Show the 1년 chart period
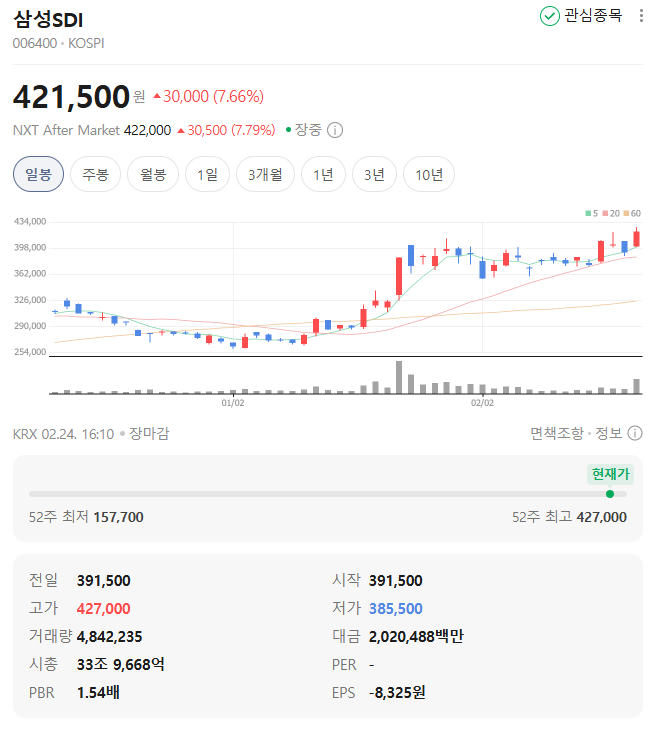The width and height of the screenshot is (653, 729). tap(323, 174)
